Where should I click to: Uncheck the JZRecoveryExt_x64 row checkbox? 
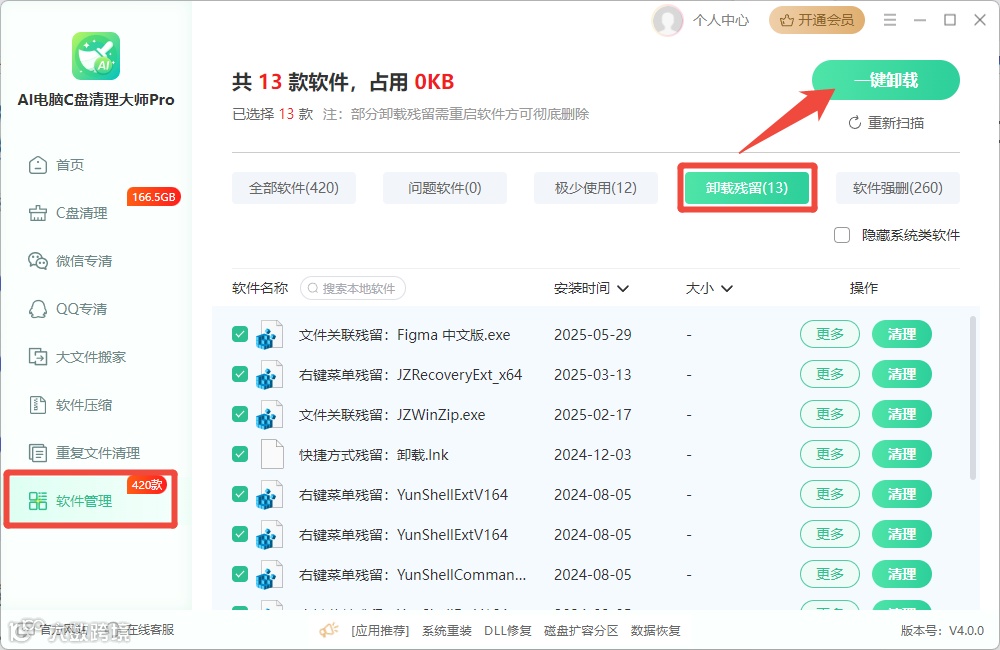point(240,374)
